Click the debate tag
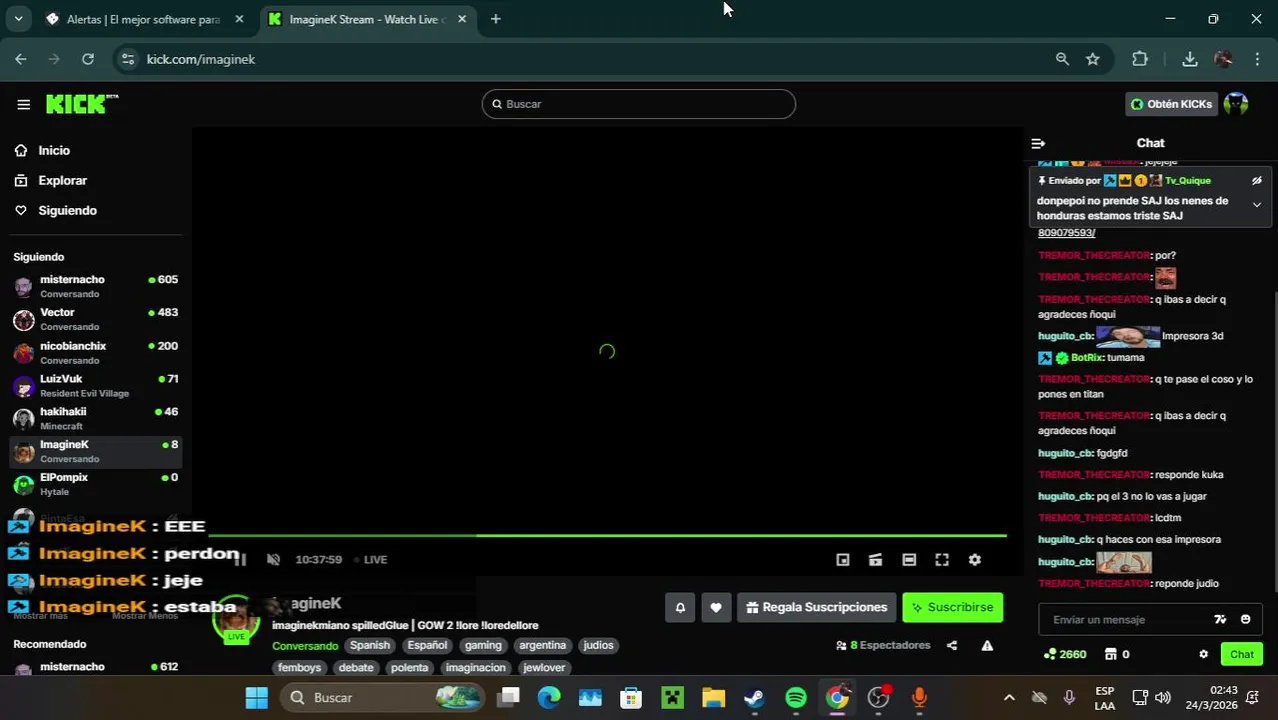This screenshot has height=720, width=1278. click(x=356, y=667)
